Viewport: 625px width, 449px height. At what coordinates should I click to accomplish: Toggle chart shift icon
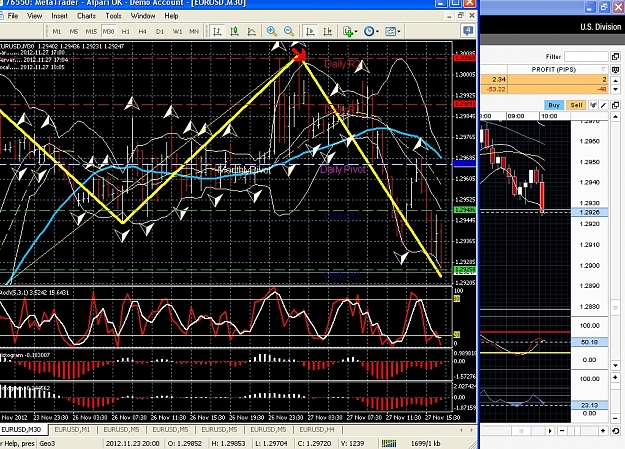click(328, 31)
